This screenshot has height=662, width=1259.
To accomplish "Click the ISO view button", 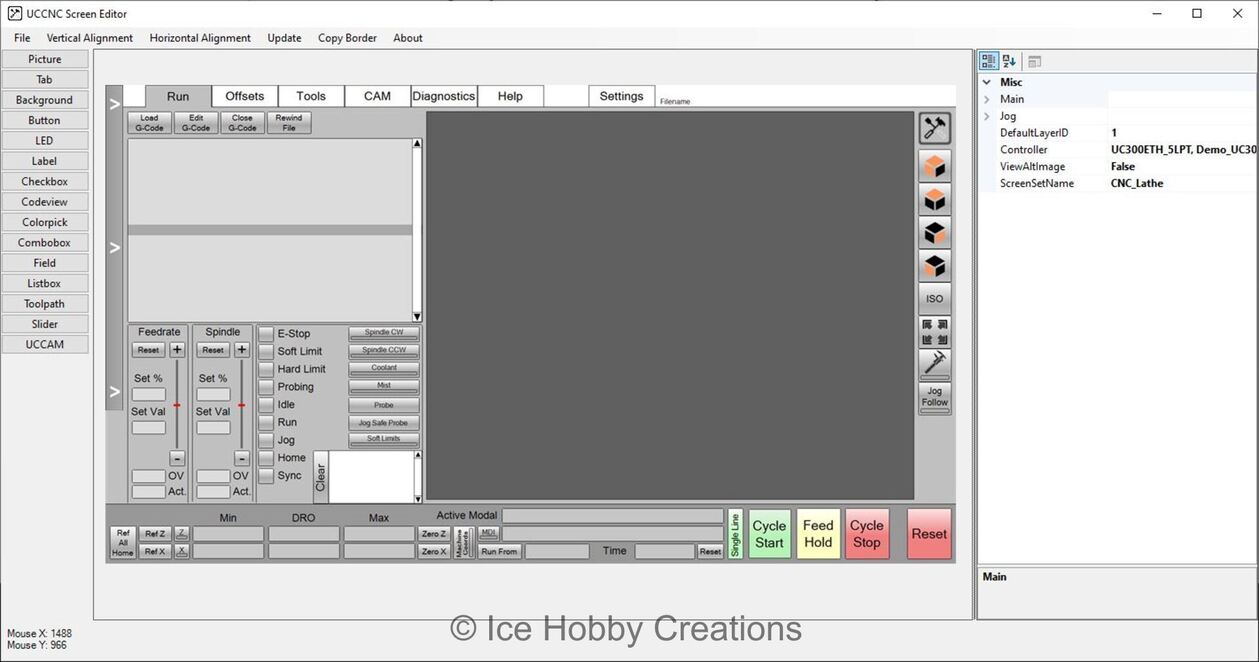I will tap(935, 299).
